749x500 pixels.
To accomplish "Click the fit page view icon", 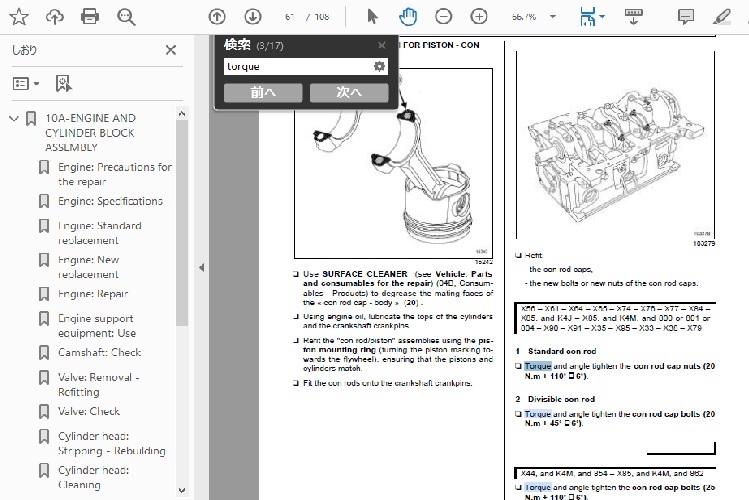I will 588,17.
